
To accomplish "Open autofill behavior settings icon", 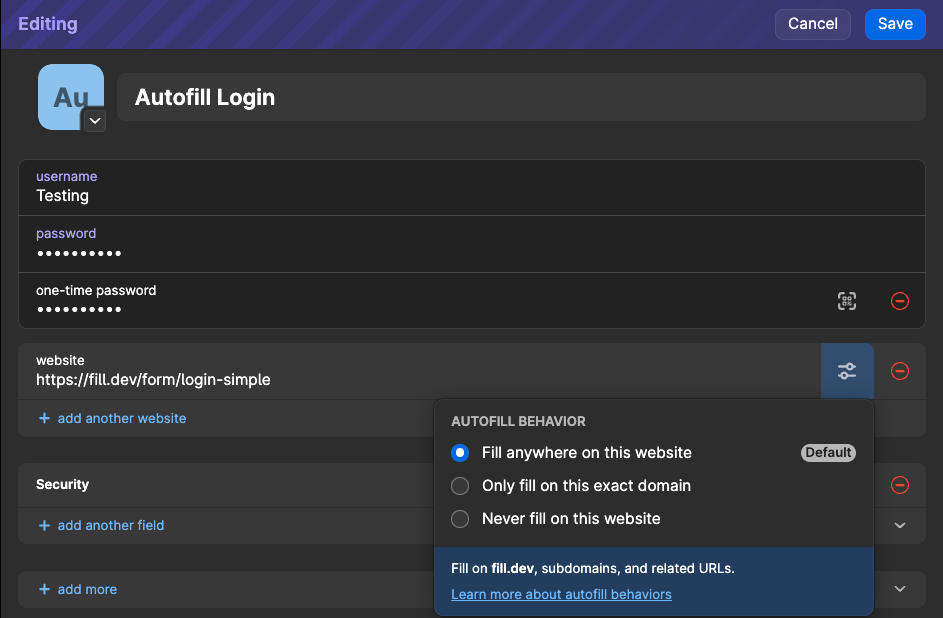I will coord(847,371).
